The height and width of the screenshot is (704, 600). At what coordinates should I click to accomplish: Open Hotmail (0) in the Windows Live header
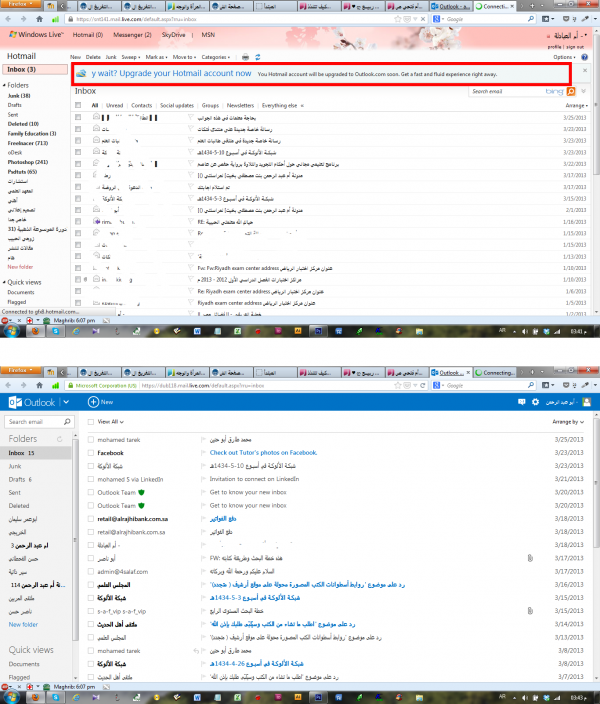click(x=88, y=35)
